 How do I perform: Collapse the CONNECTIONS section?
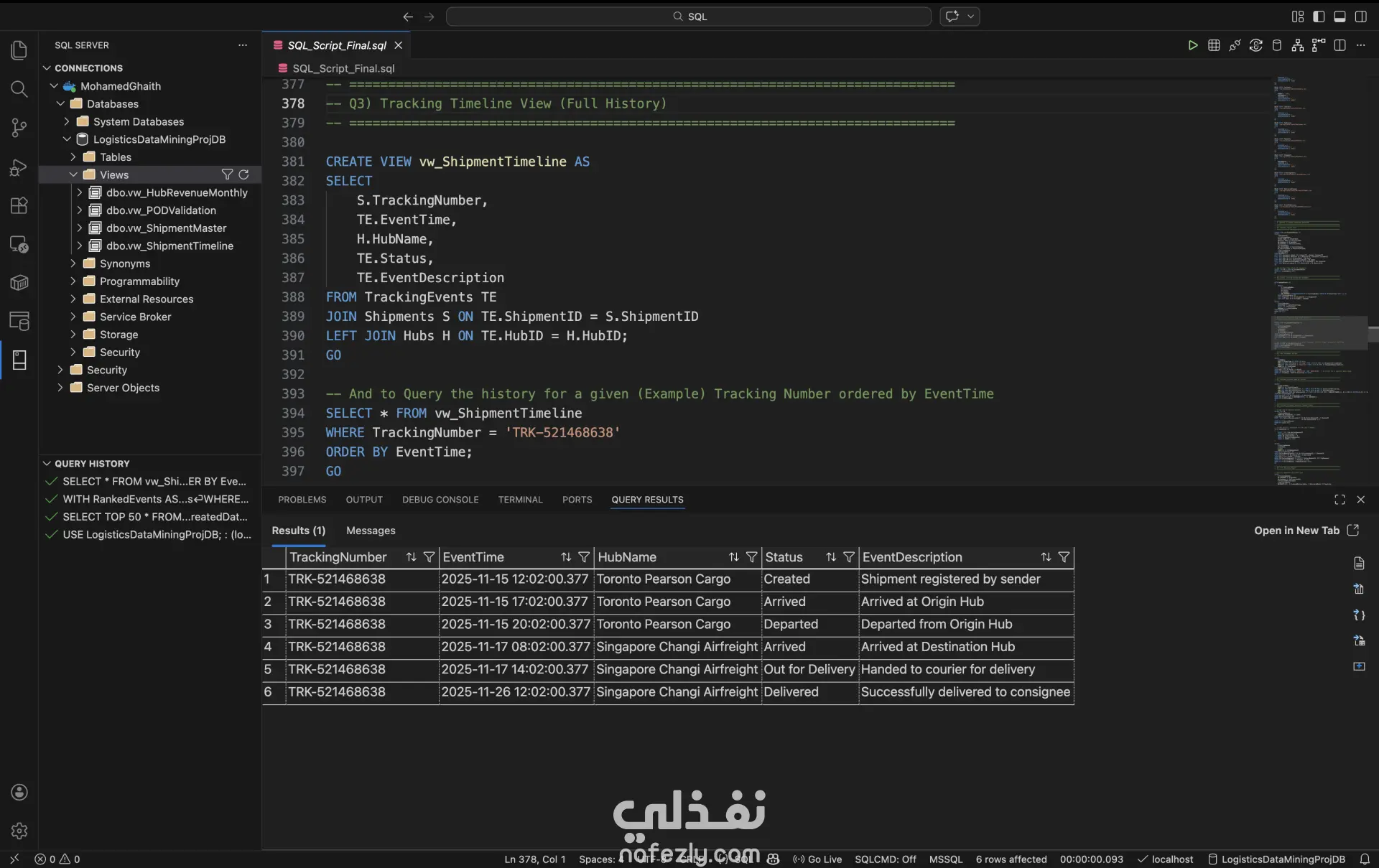[47, 68]
